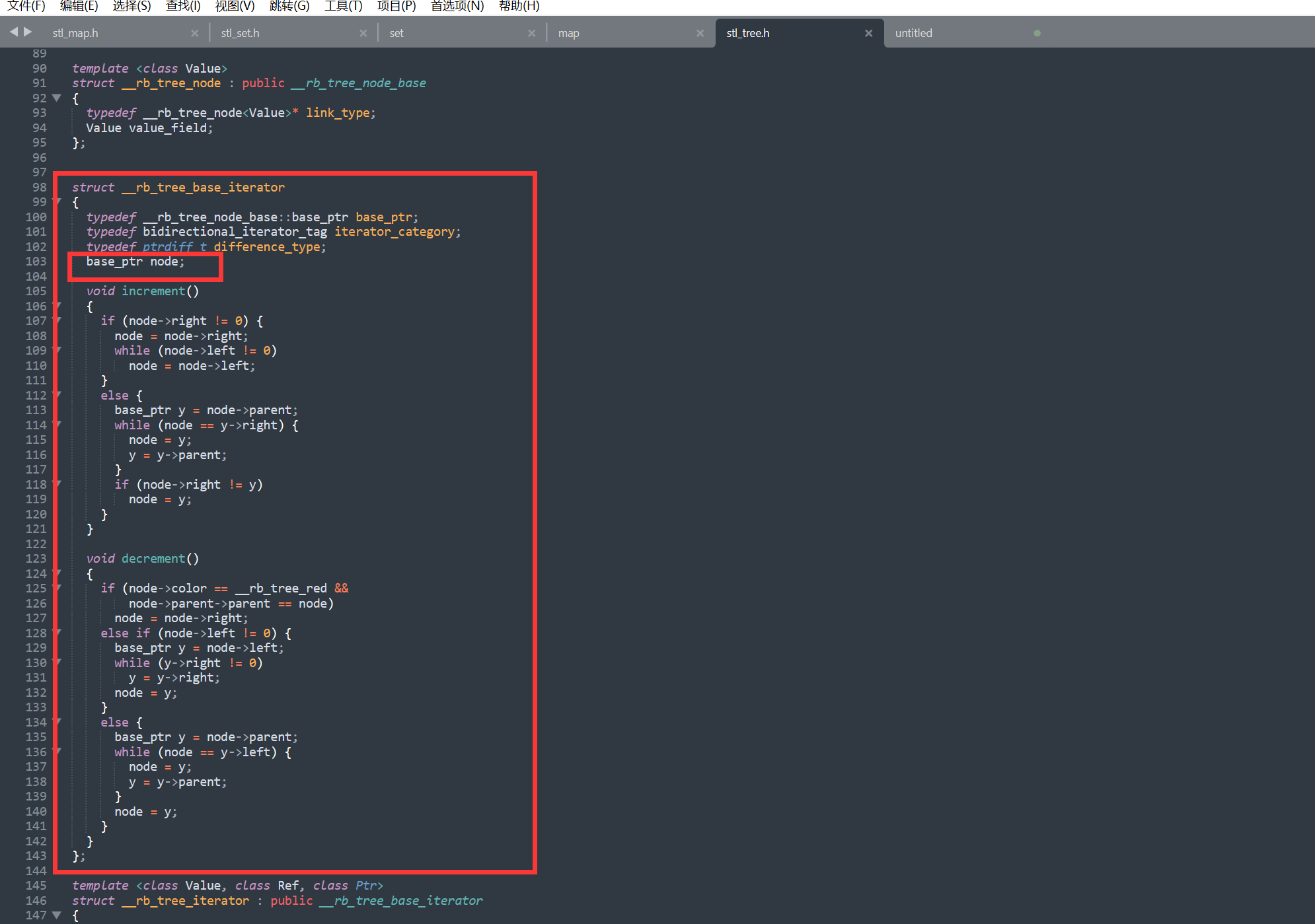
Task: Collapse the while fold at line 136
Action: click(57, 752)
